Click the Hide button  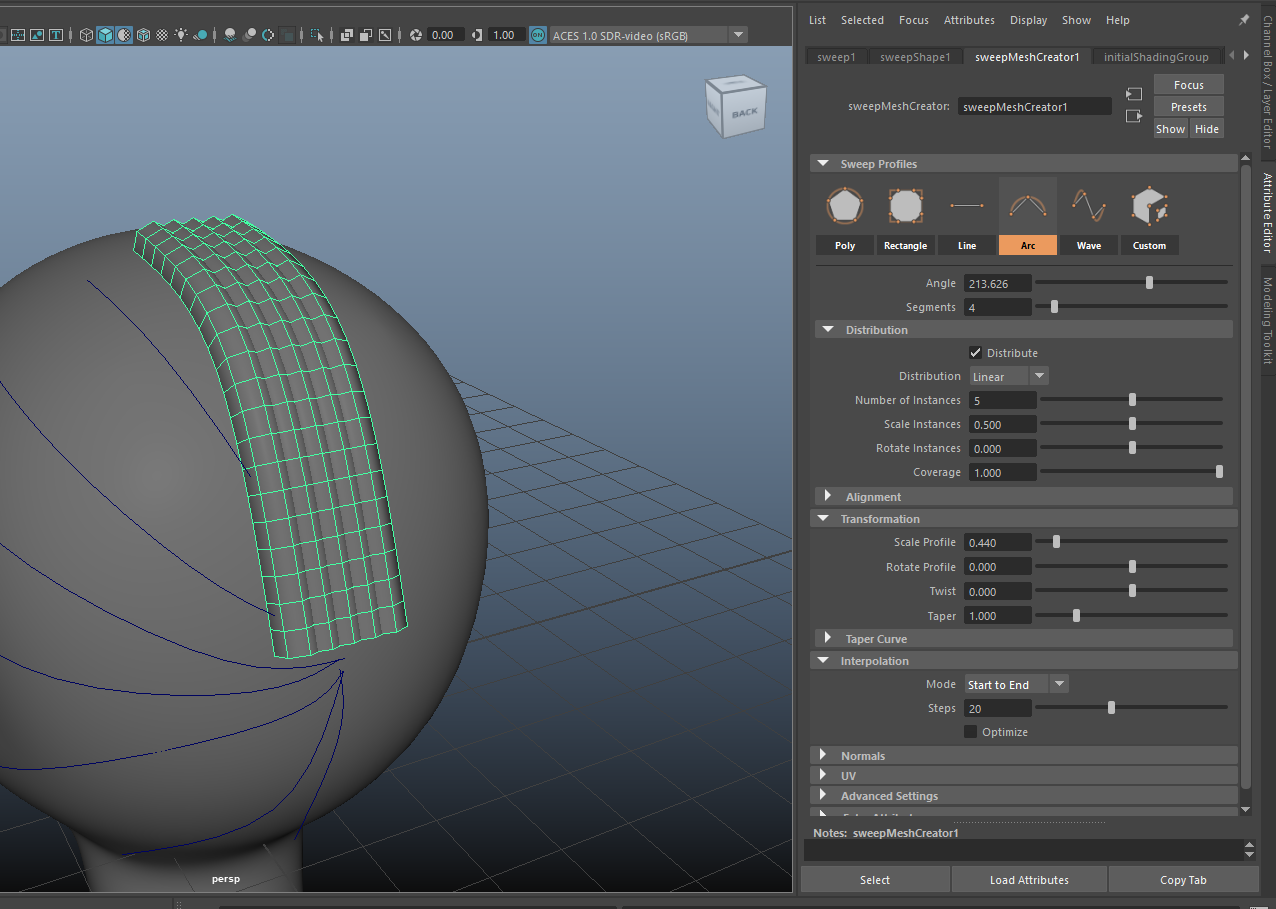(1207, 129)
